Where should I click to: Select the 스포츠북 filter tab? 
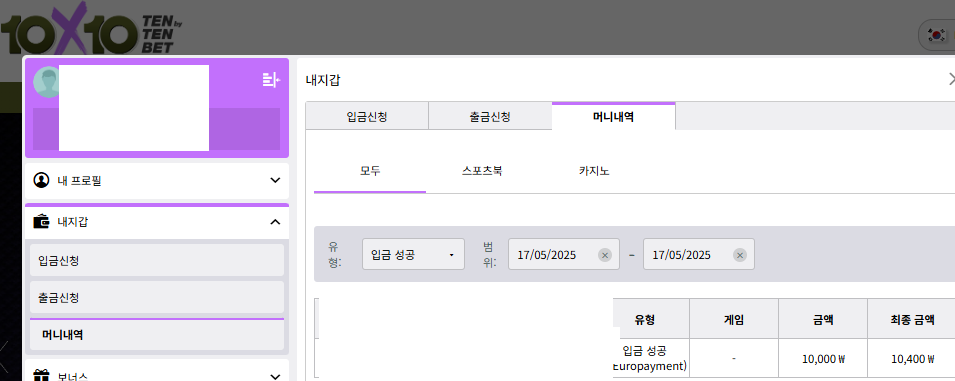coord(482,171)
